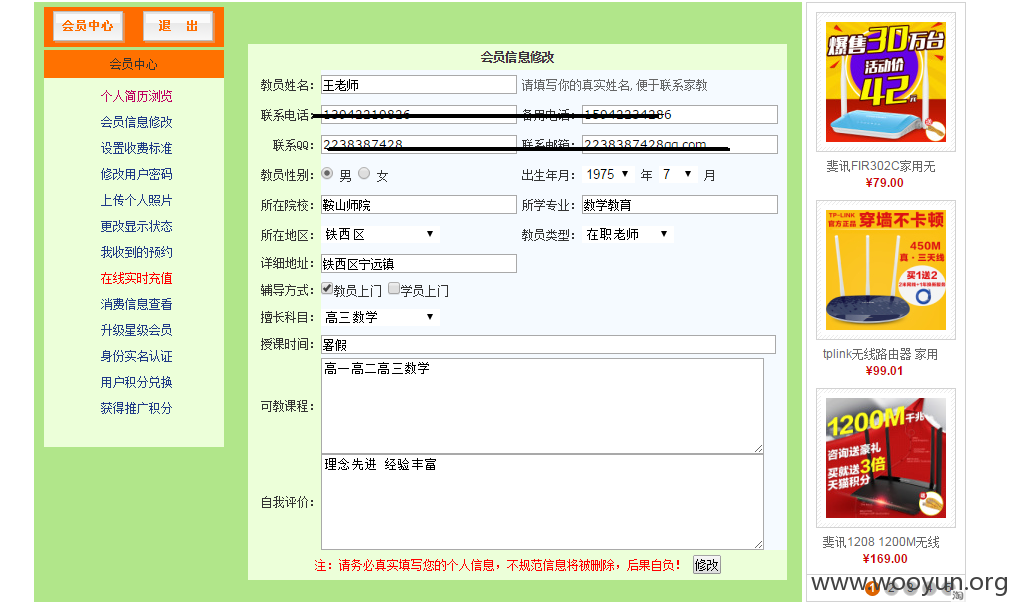Viewport: 1017px width, 611px height.
Task: Select 修改用户密码 in the sidebar
Action: [x=136, y=174]
